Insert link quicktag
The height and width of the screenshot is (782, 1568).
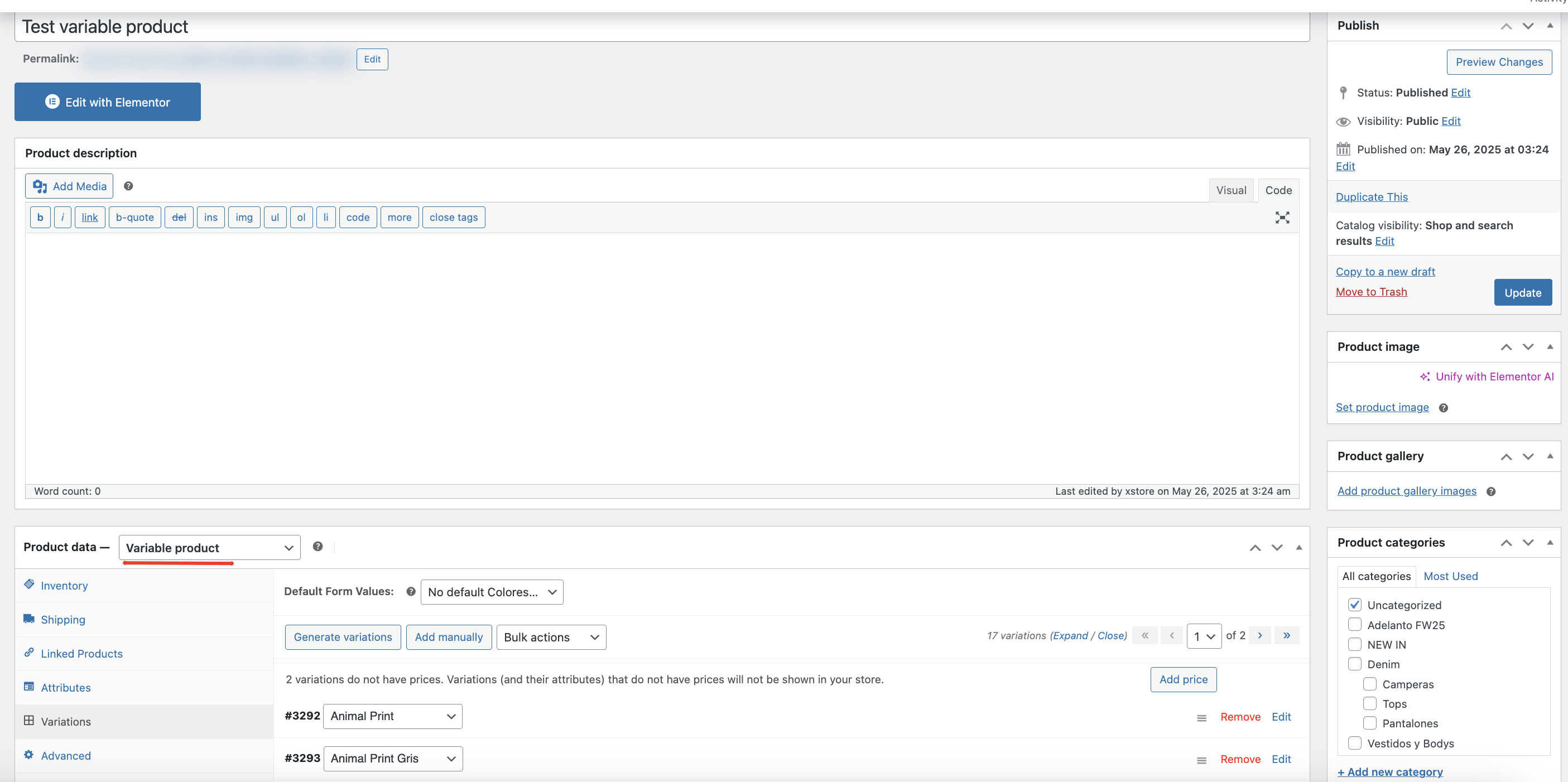coord(89,218)
